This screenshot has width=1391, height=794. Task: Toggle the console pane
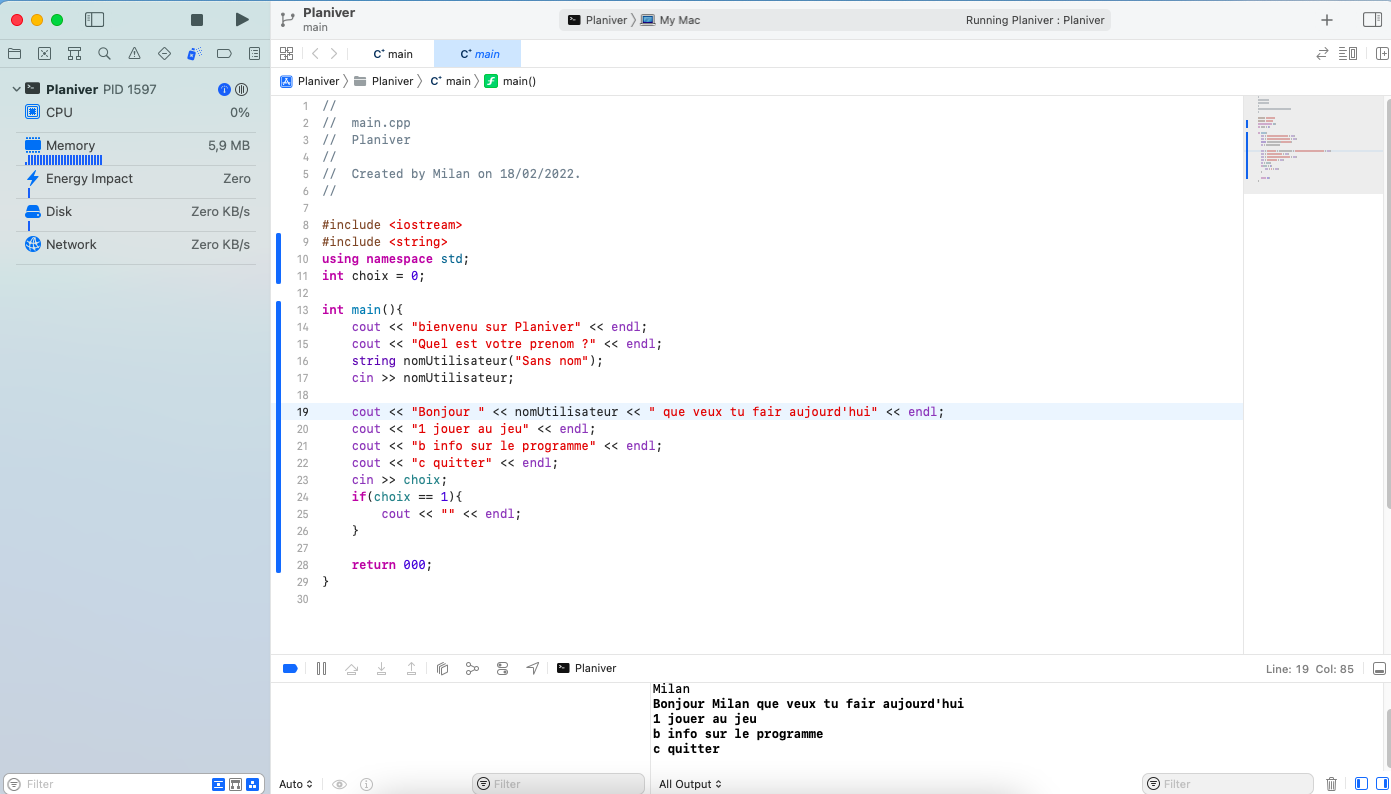[x=1382, y=784]
